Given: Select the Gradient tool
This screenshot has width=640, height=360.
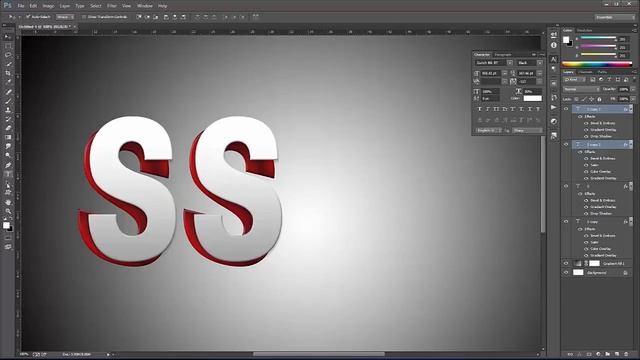Looking at the screenshot, I should [8, 137].
